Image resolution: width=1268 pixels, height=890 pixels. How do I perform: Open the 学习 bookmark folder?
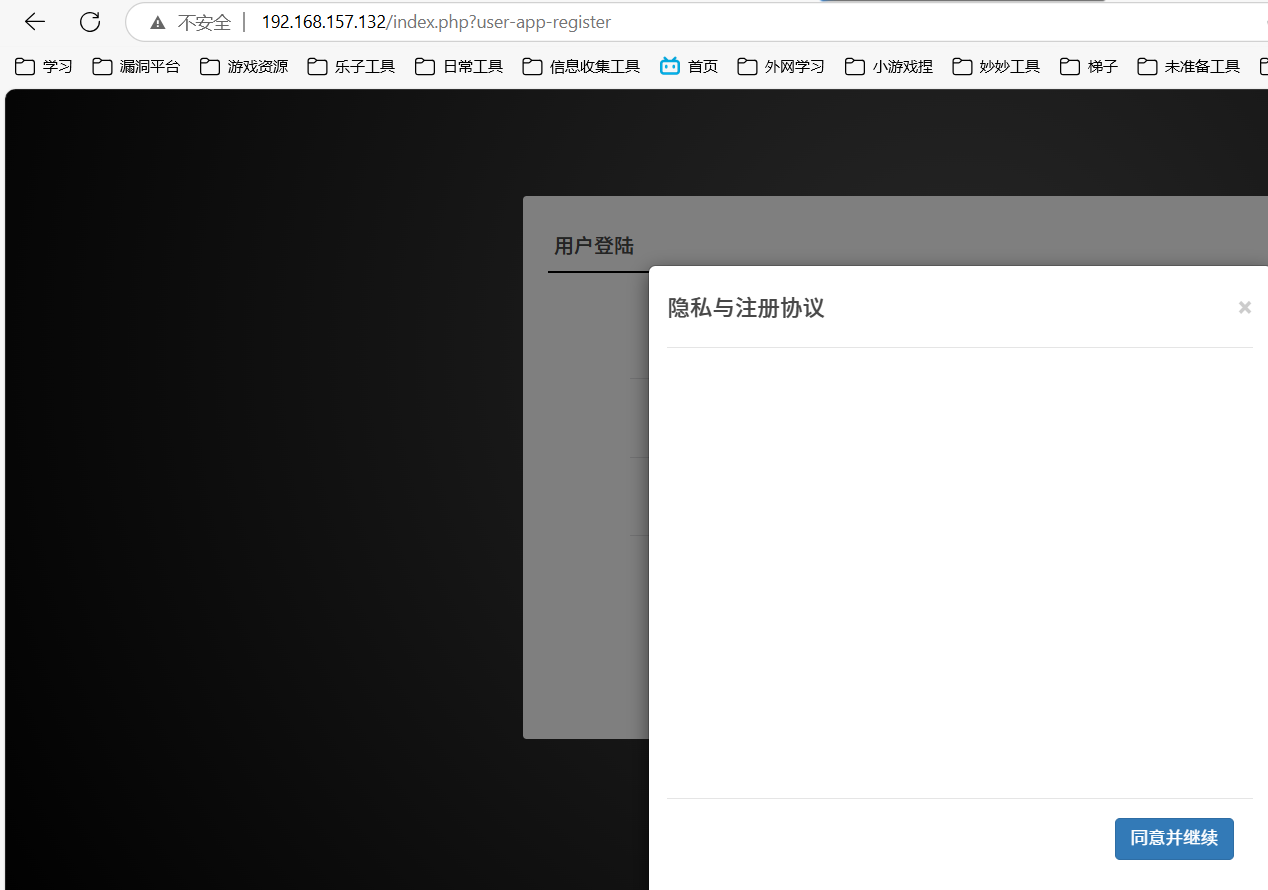[44, 67]
